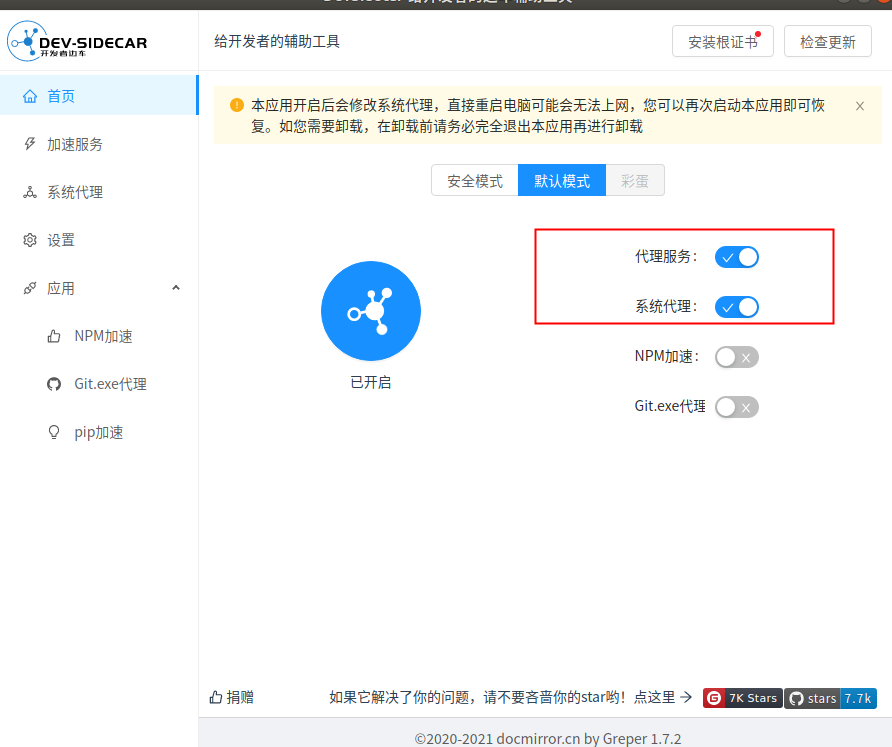Viewport: 892px width, 747px height.
Task: Open the pip加速 submenu item
Action: (x=99, y=432)
